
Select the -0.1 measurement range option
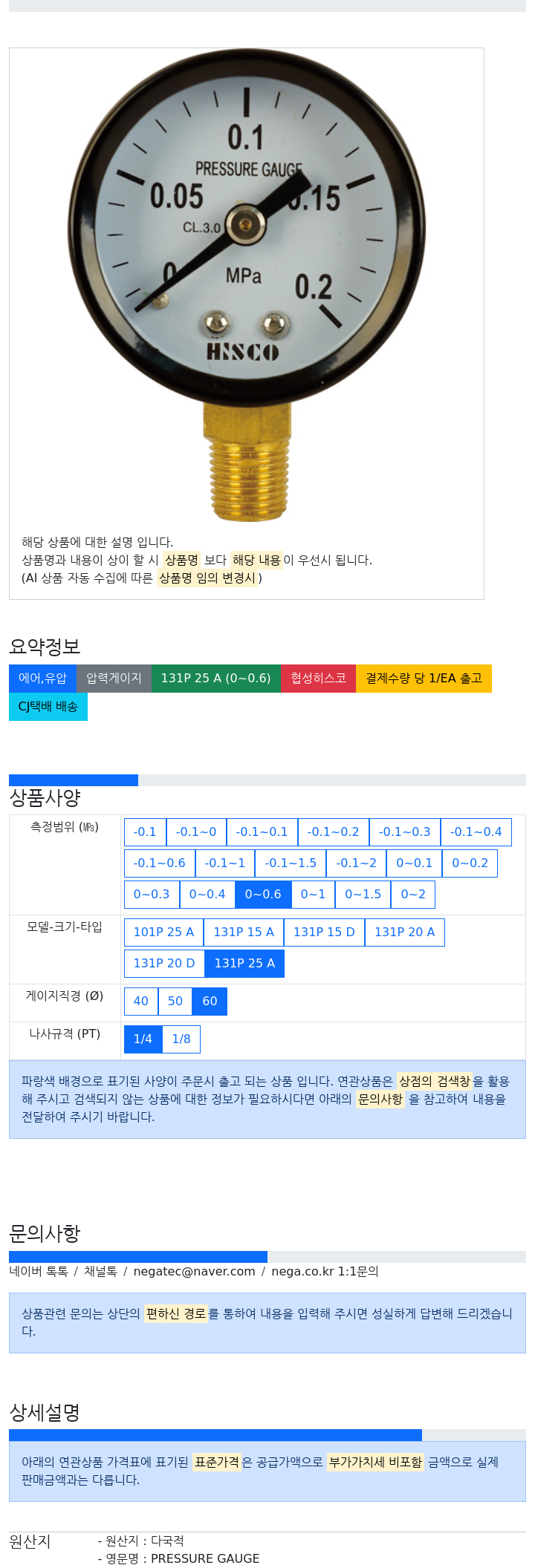click(x=145, y=832)
